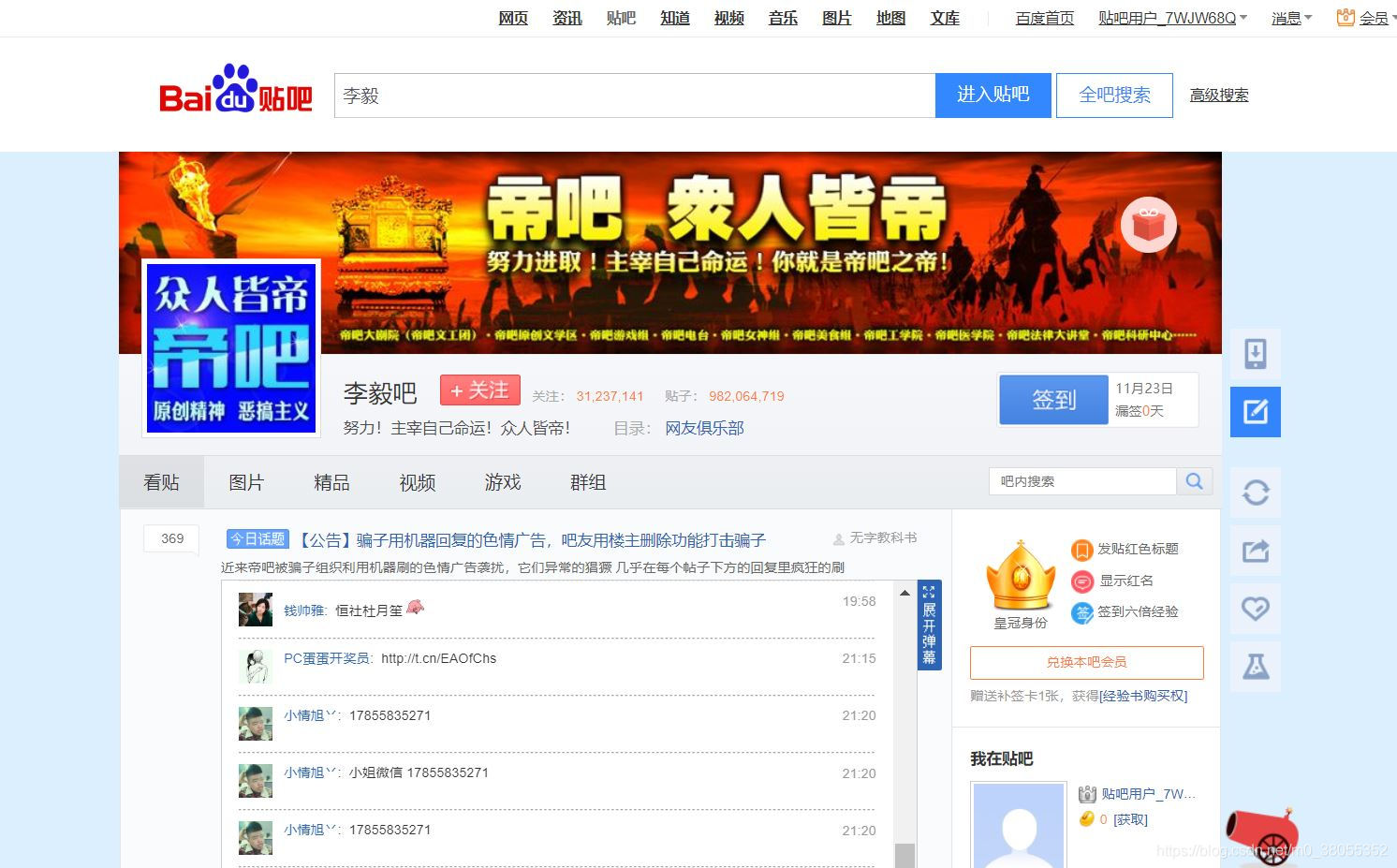Click the magnifier search icon in 吧内搜索
Image resolution: width=1397 pixels, height=868 pixels.
(x=1195, y=481)
